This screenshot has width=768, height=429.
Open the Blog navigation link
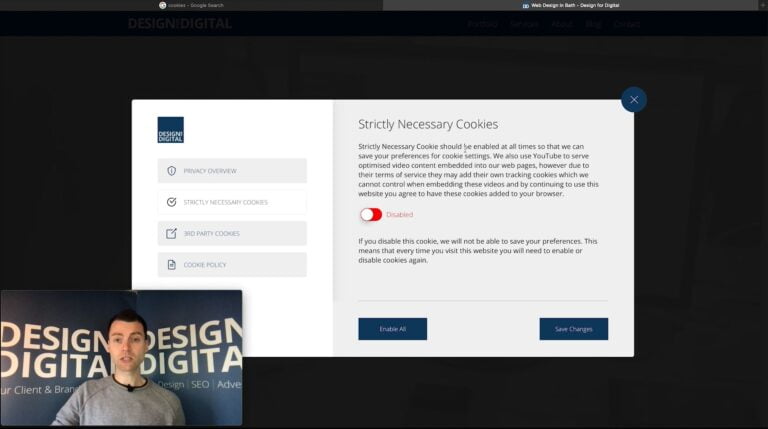coord(593,24)
